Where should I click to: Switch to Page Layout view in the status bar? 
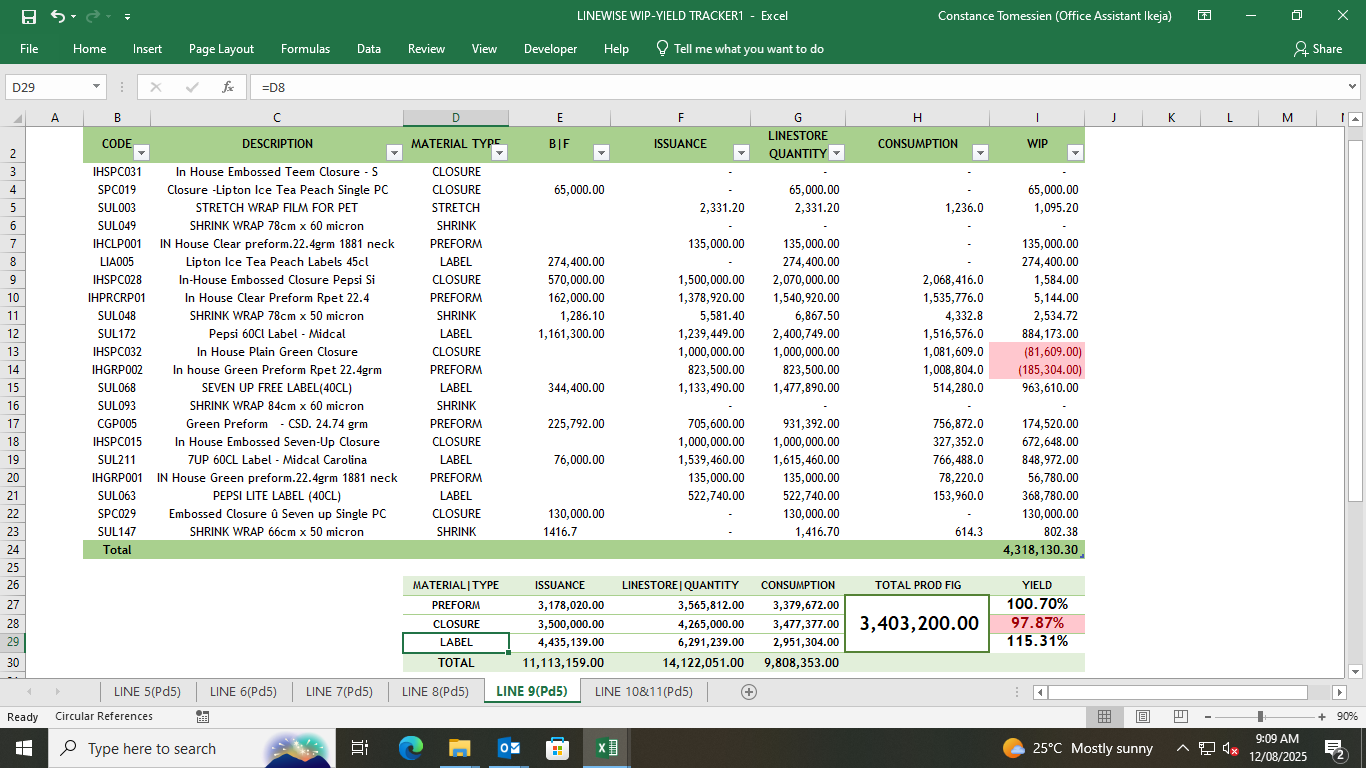[x=1141, y=716]
